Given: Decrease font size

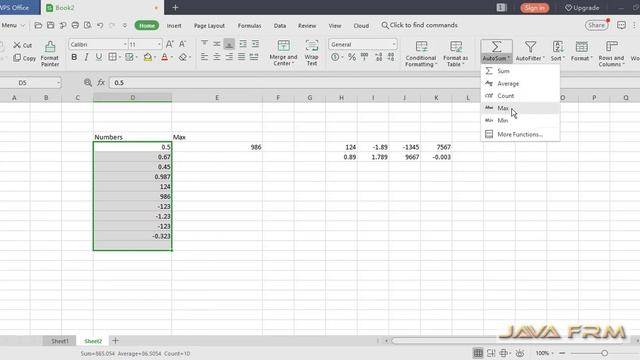Looking at the screenshot, I should (182, 44).
